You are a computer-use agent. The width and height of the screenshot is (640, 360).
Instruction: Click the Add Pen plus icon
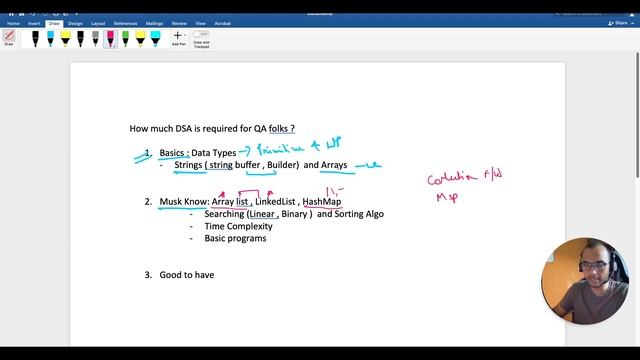click(x=178, y=36)
